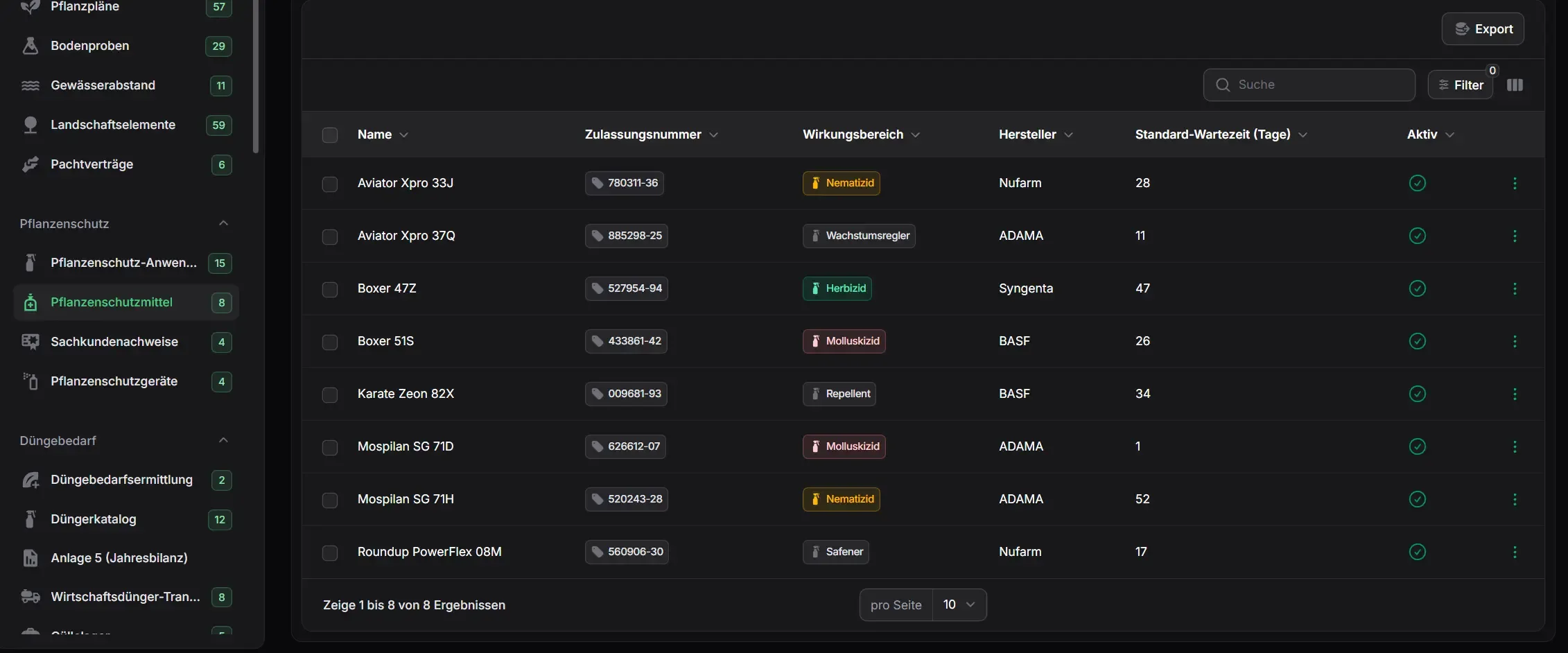Screen dimensions: 1568x653
Task: Collapse the Pflanzenschutz sidebar section
Action: click(x=223, y=223)
